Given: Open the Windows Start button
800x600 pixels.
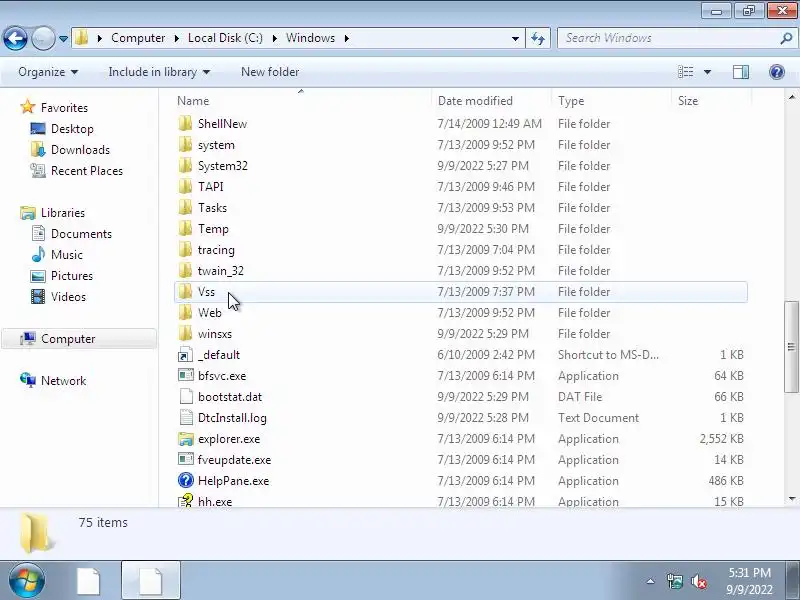Looking at the screenshot, I should click(27, 581).
